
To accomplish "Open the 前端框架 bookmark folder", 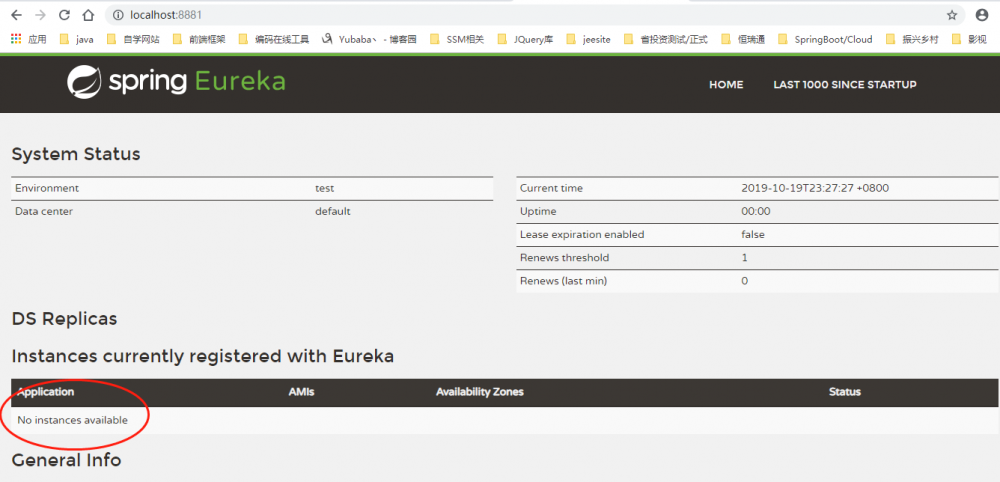I will pyautogui.click(x=199, y=40).
